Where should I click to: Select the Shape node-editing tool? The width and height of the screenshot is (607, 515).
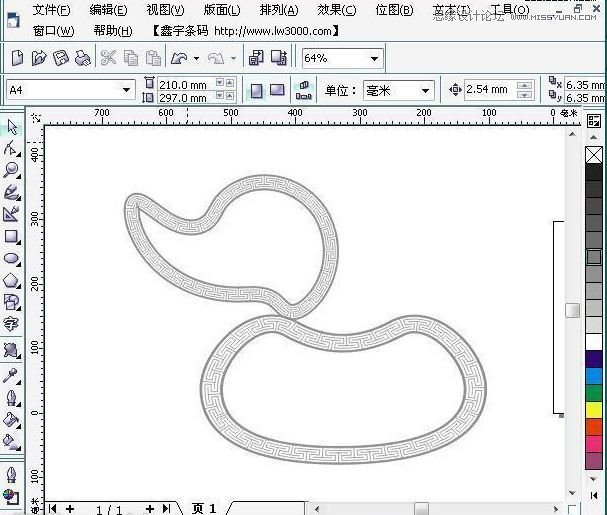point(12,148)
